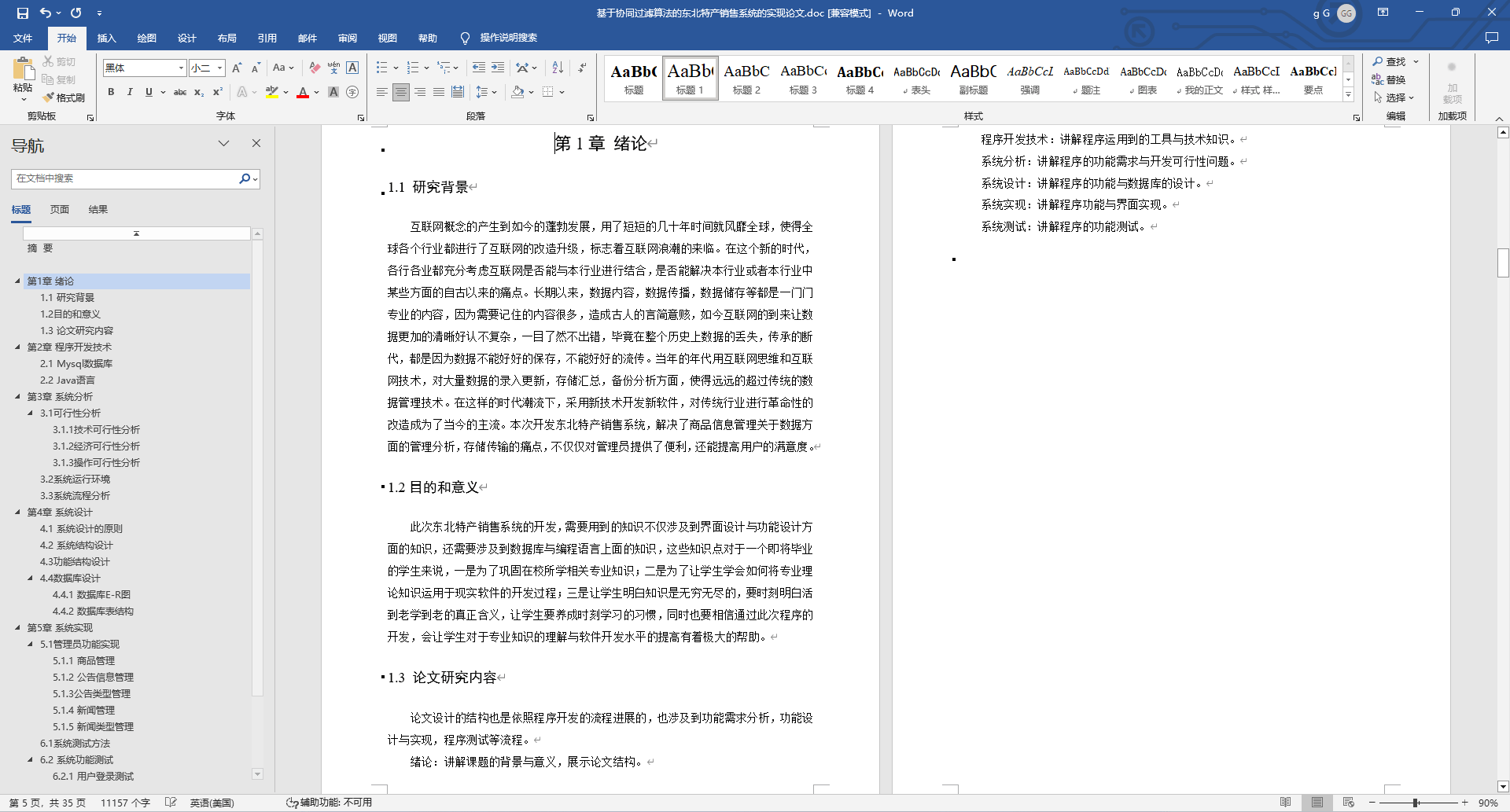1510x812 pixels.
Task: Click the vertical document scrollbar thumb
Action: (1503, 263)
